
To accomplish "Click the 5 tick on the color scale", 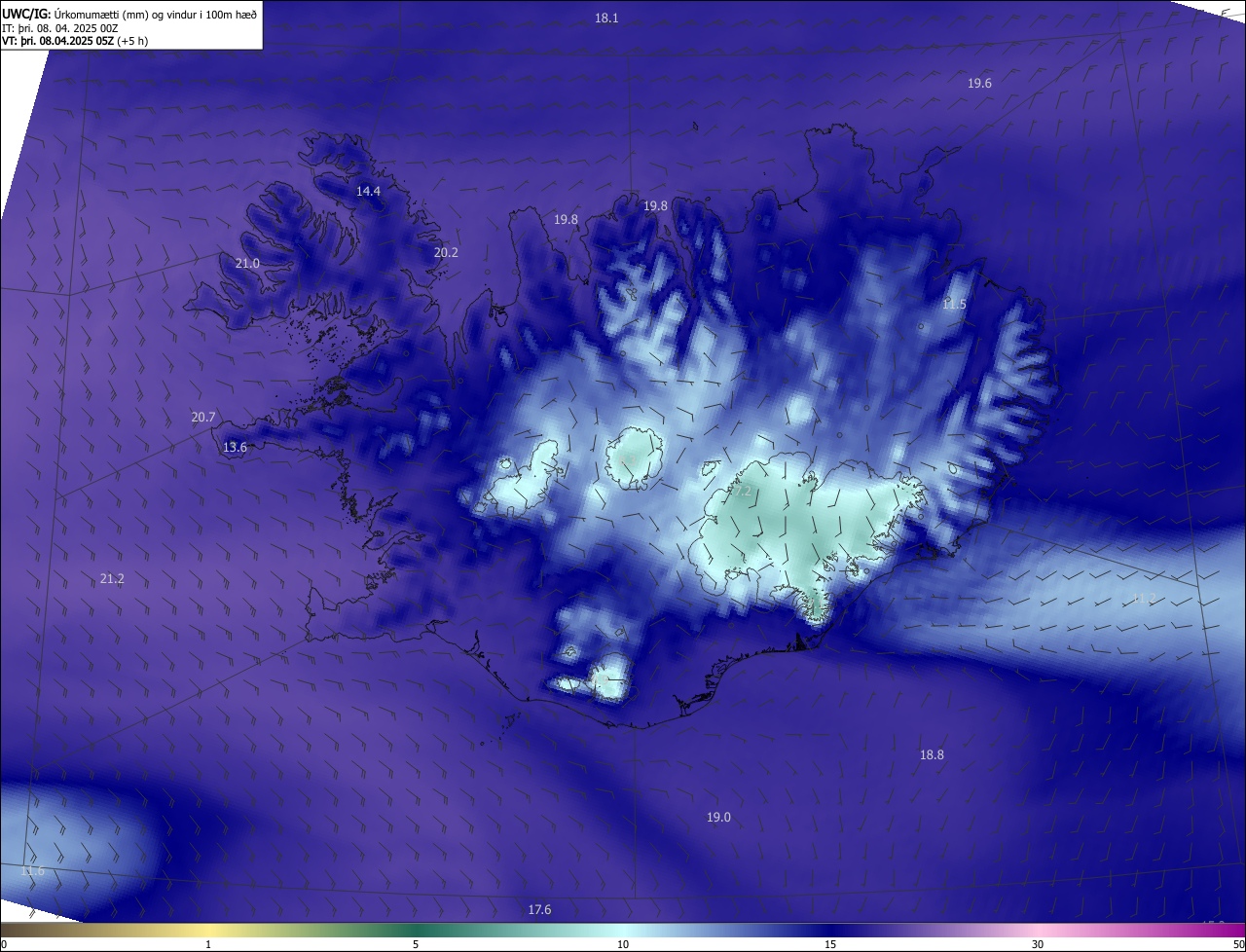I will (416, 945).
